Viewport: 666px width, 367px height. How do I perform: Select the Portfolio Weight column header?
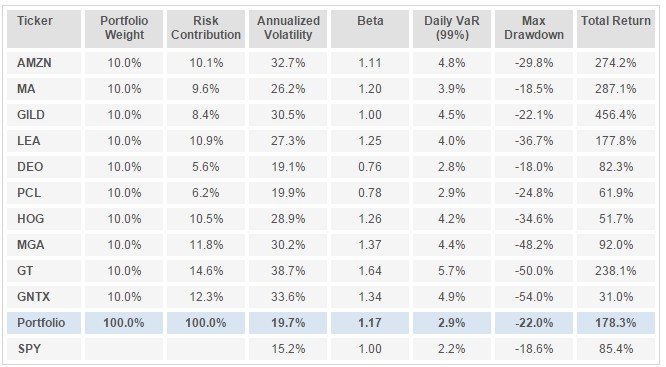pos(124,28)
